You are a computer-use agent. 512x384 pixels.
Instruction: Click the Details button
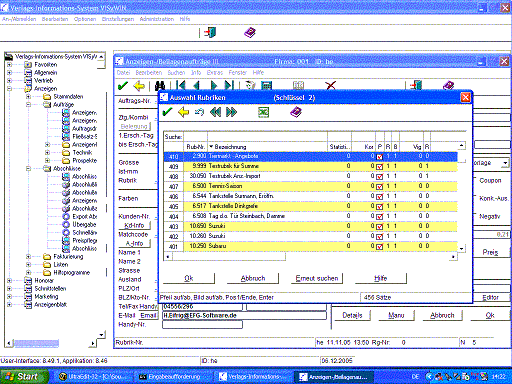click(x=352, y=315)
